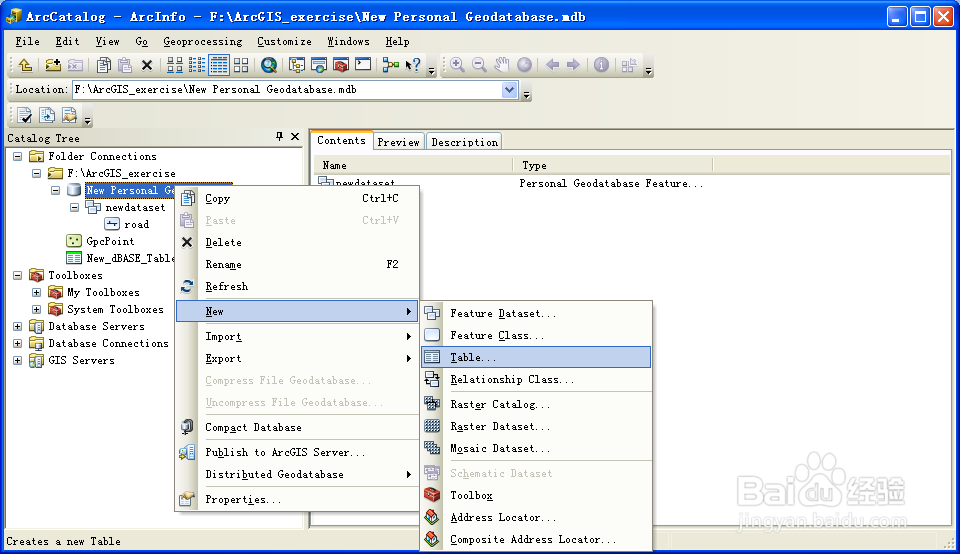960x554 pixels.
Task: Open the Distributed Geodatabase submenu
Action: click(x=297, y=474)
